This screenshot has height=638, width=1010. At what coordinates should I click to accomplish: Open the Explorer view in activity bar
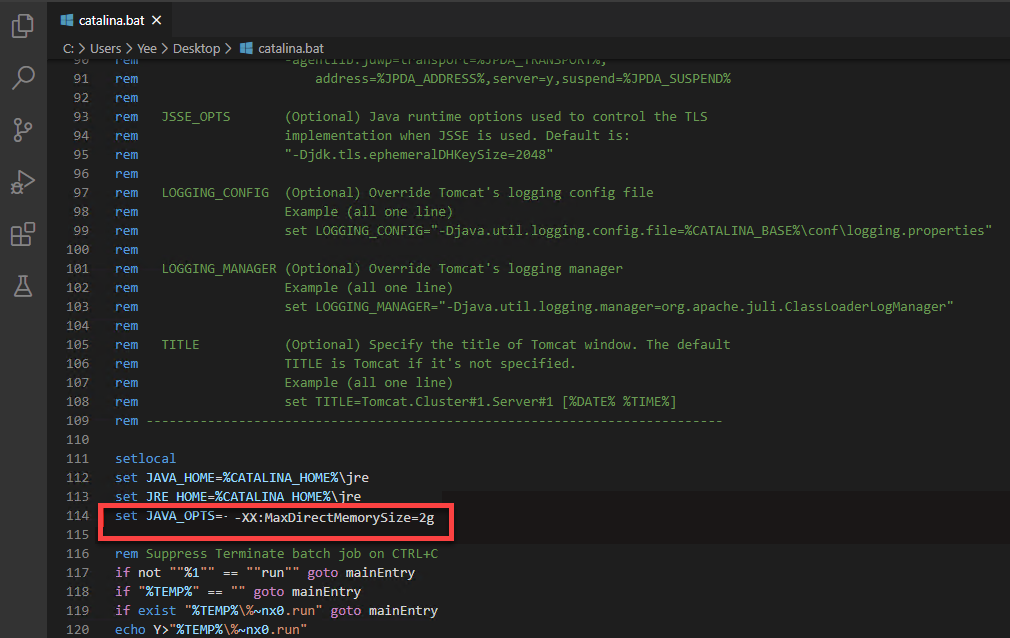point(23,26)
